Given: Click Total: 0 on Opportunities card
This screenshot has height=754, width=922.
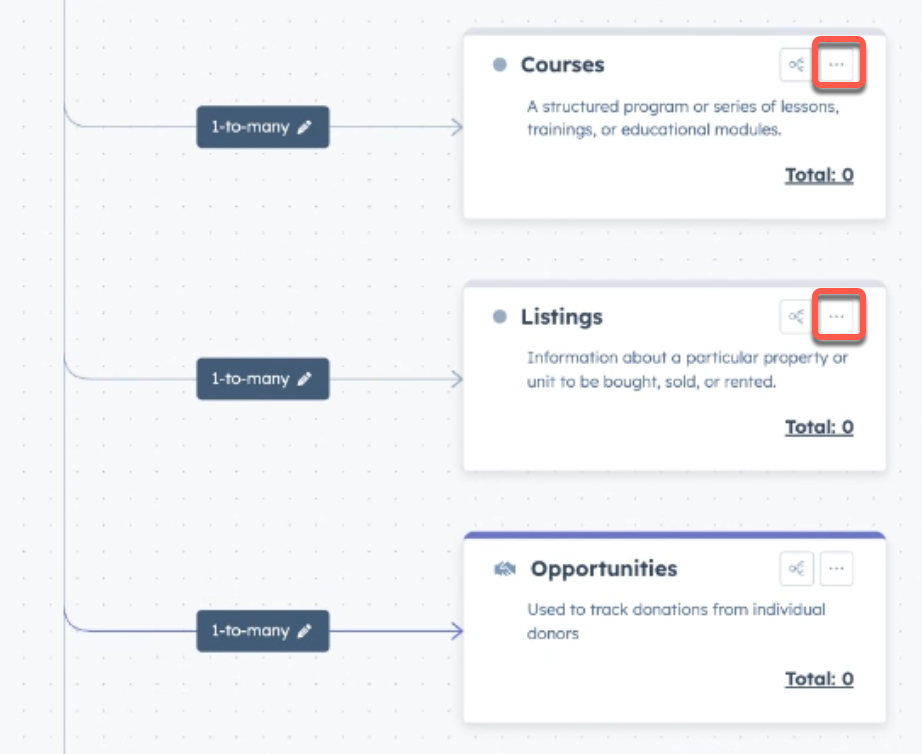Looking at the screenshot, I should click(819, 679).
